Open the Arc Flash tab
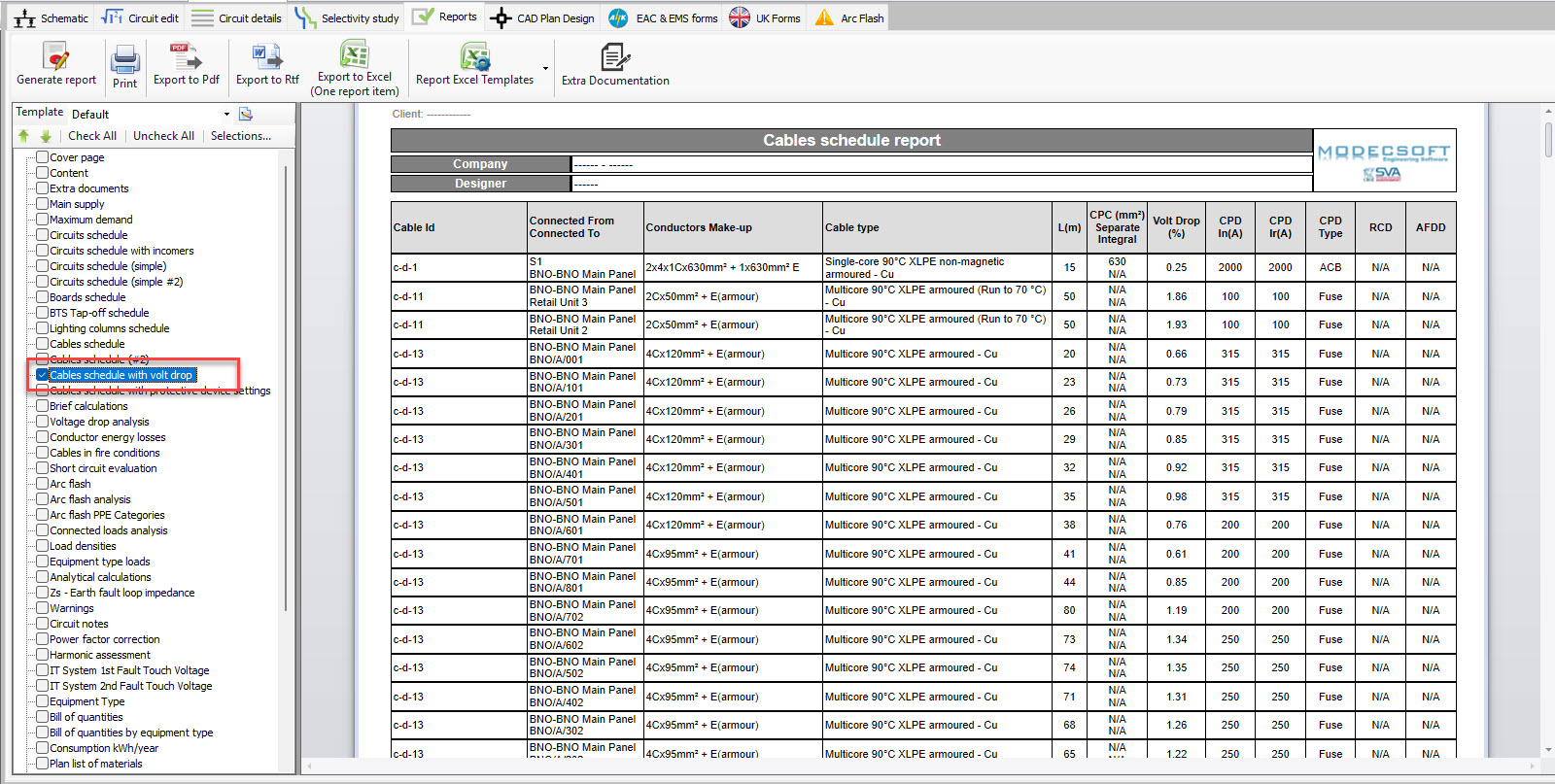Screen dimensions: 1555x784 pyautogui.click(x=849, y=17)
